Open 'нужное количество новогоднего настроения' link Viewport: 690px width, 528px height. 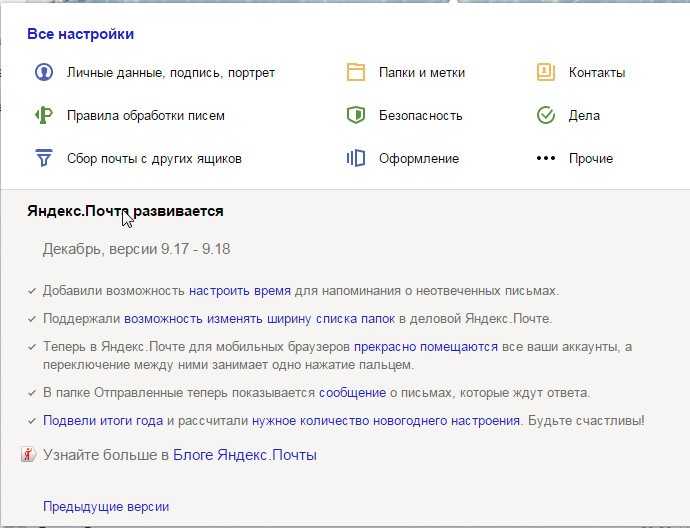pyautogui.click(x=386, y=421)
